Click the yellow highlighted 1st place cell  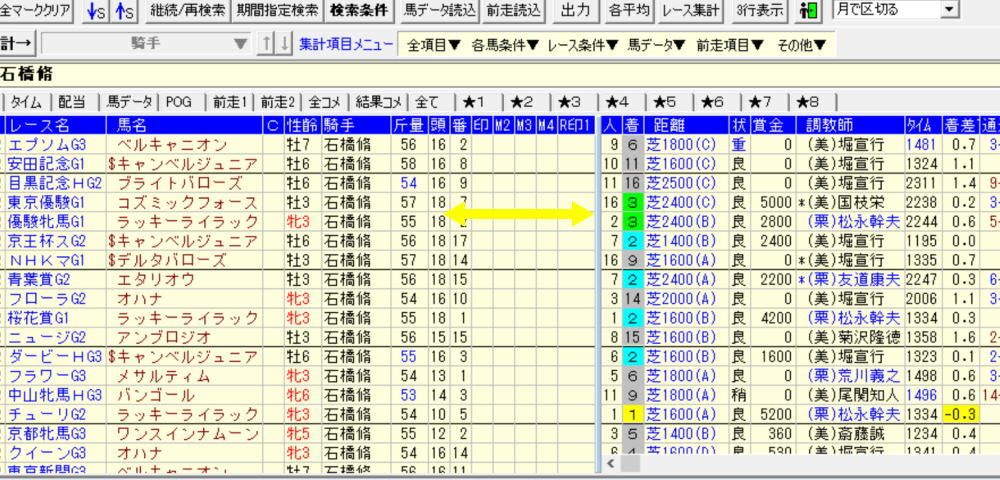pos(632,413)
